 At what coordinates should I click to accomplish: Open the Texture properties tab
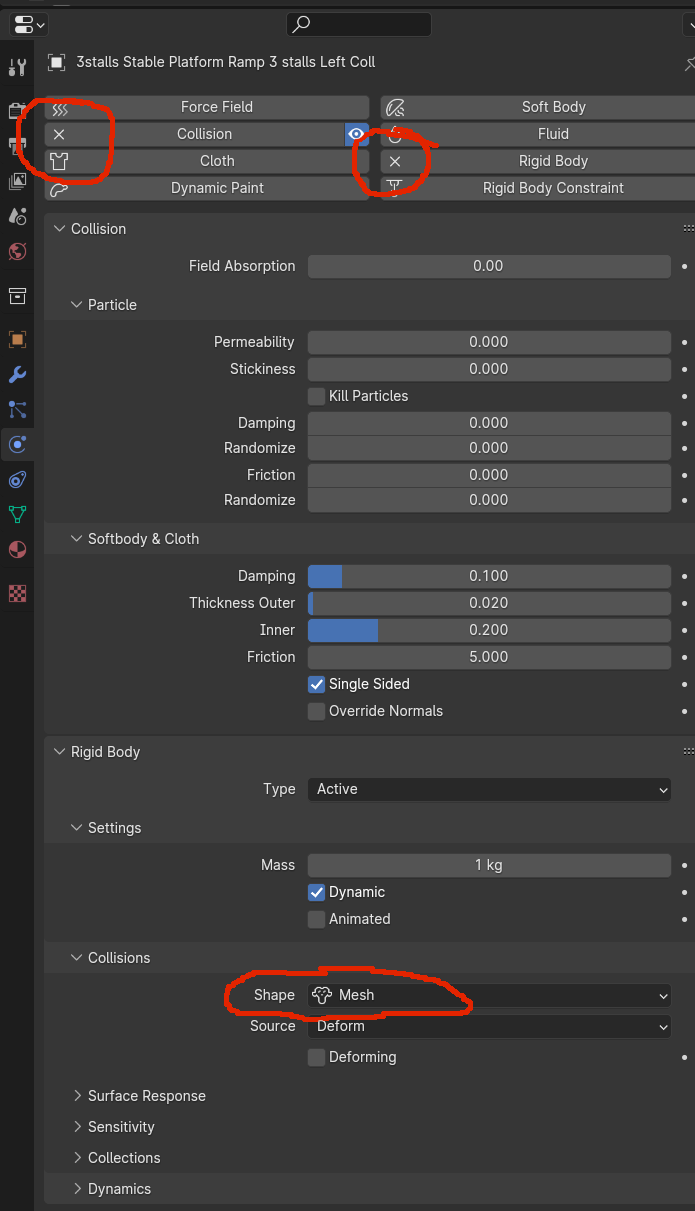[17, 593]
